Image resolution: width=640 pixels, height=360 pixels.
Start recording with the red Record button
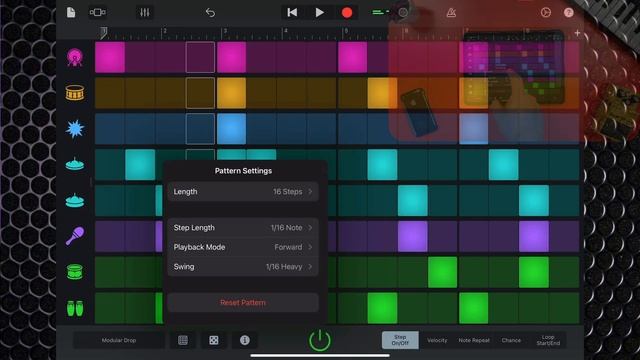click(347, 13)
